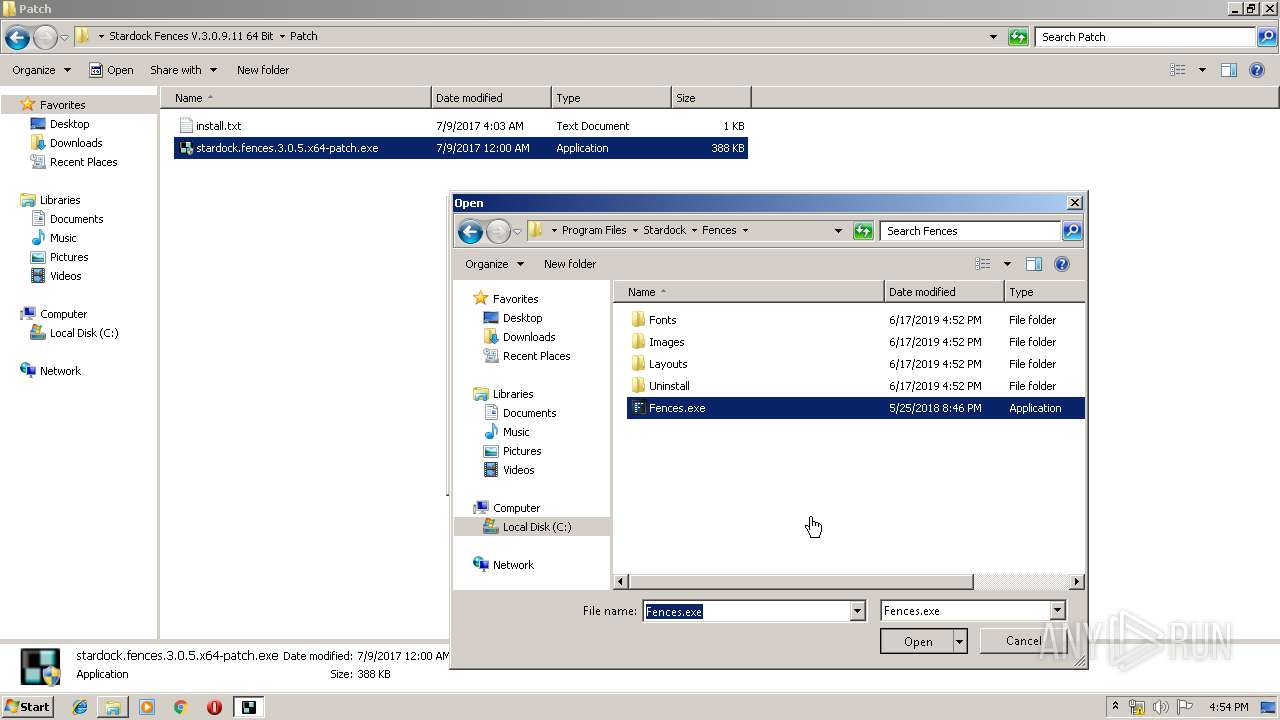Sort by Date modified column in Open dialog
This screenshot has height=720, width=1280.
pyautogui.click(x=944, y=292)
